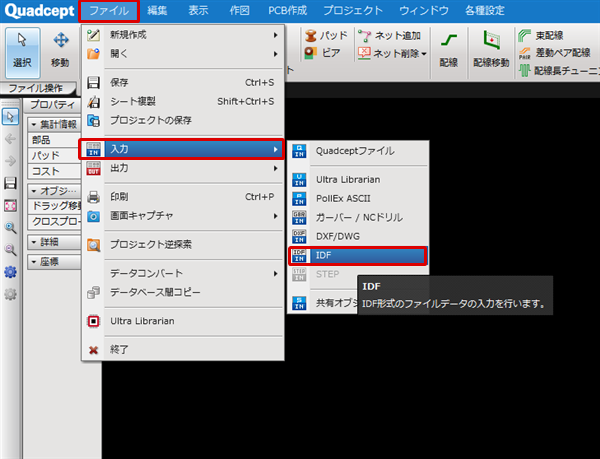The width and height of the screenshot is (600, 459).
Task: Select IDF import option
Action: click(x=358, y=256)
